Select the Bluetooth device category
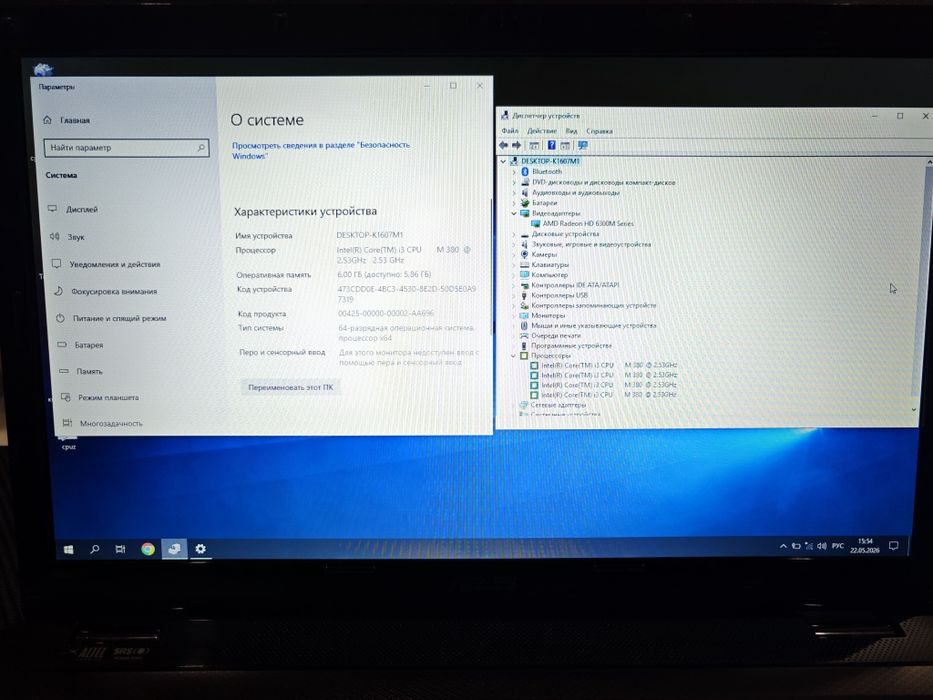This screenshot has height=700, width=933. coord(547,171)
